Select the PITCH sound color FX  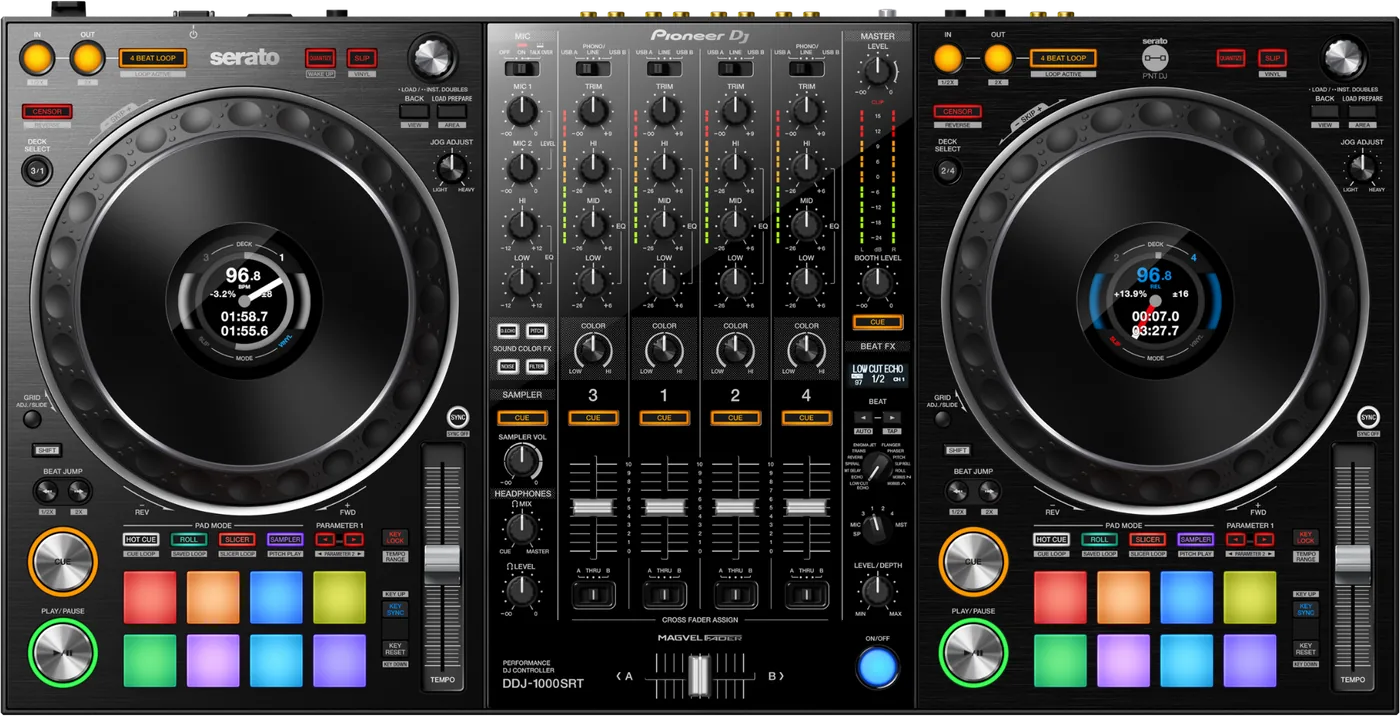tap(537, 330)
